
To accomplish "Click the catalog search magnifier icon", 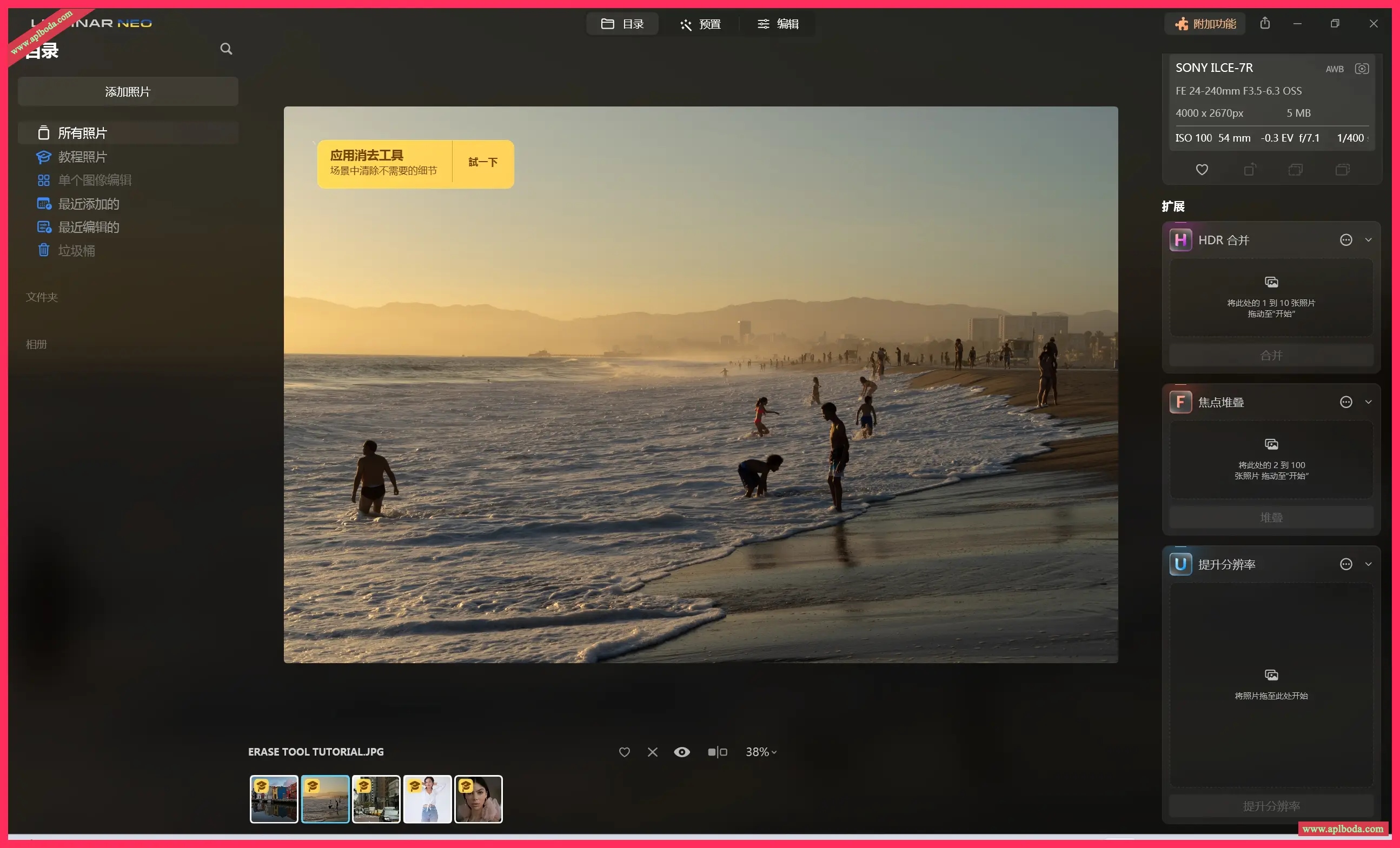I will (x=226, y=49).
